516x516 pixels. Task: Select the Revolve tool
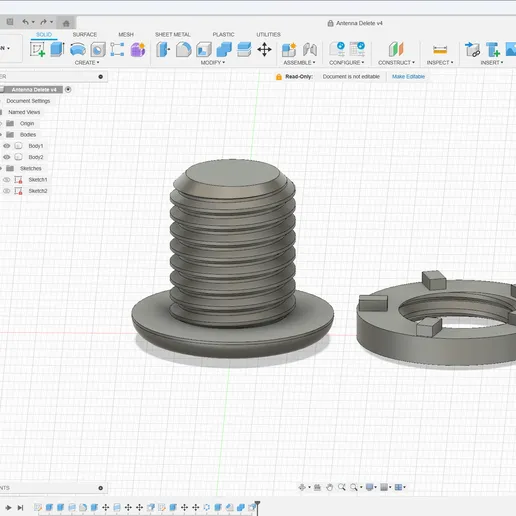tap(78, 49)
